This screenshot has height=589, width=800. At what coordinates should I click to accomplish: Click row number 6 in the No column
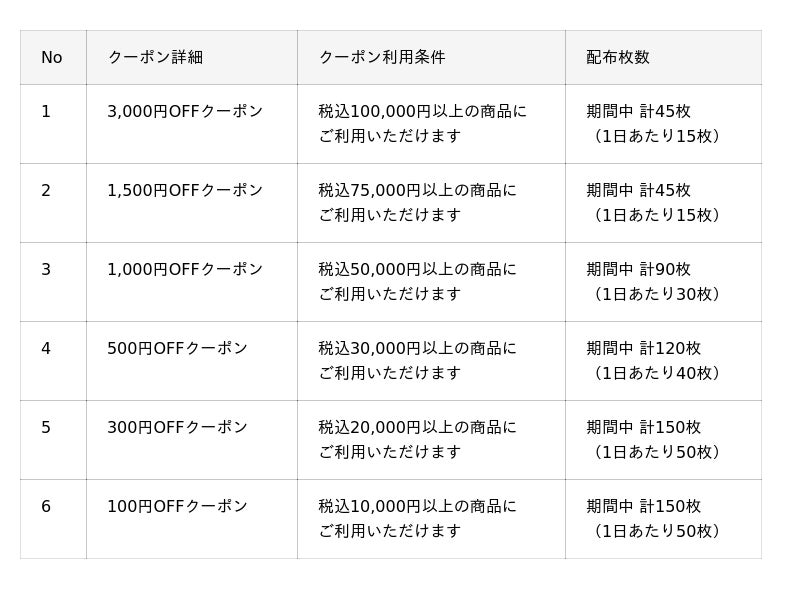(x=46, y=507)
